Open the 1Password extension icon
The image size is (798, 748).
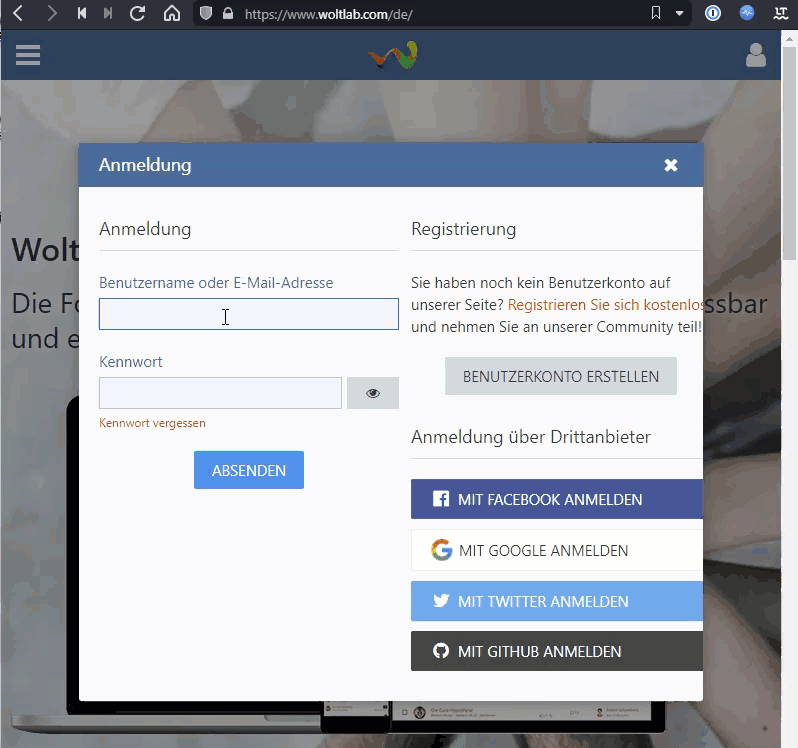coord(713,14)
